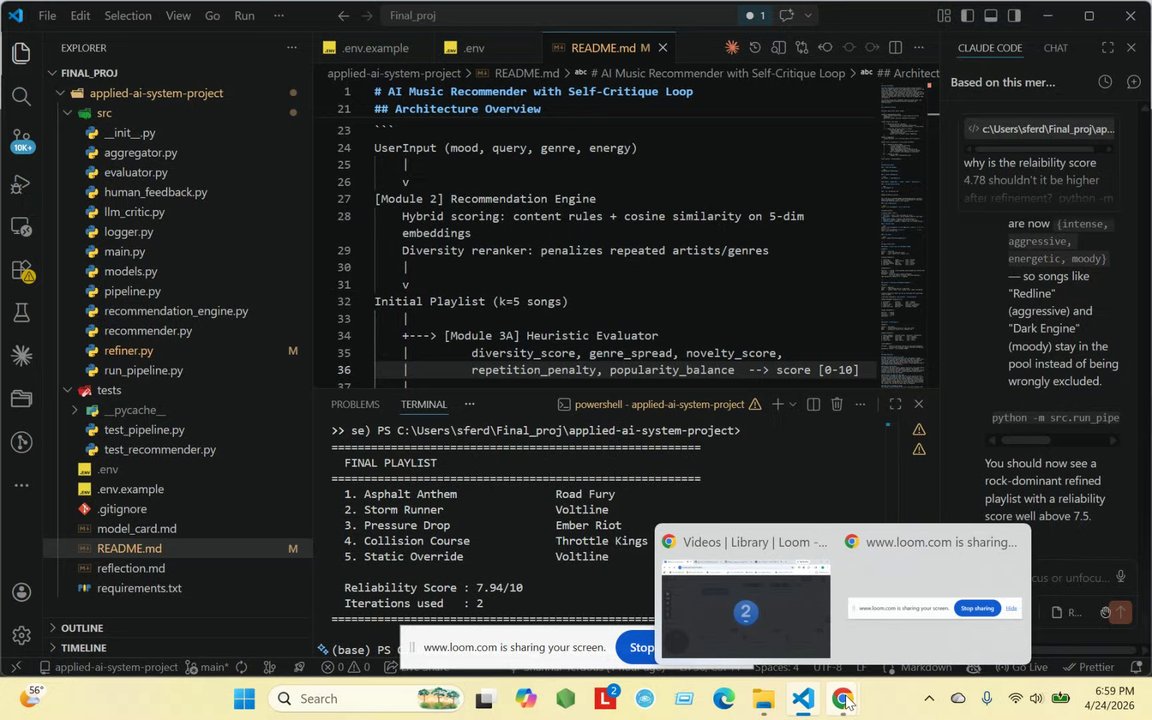Image resolution: width=1152 pixels, height=720 pixels.
Task: Open the Manage gear in activity bar
Action: [x=21, y=635]
